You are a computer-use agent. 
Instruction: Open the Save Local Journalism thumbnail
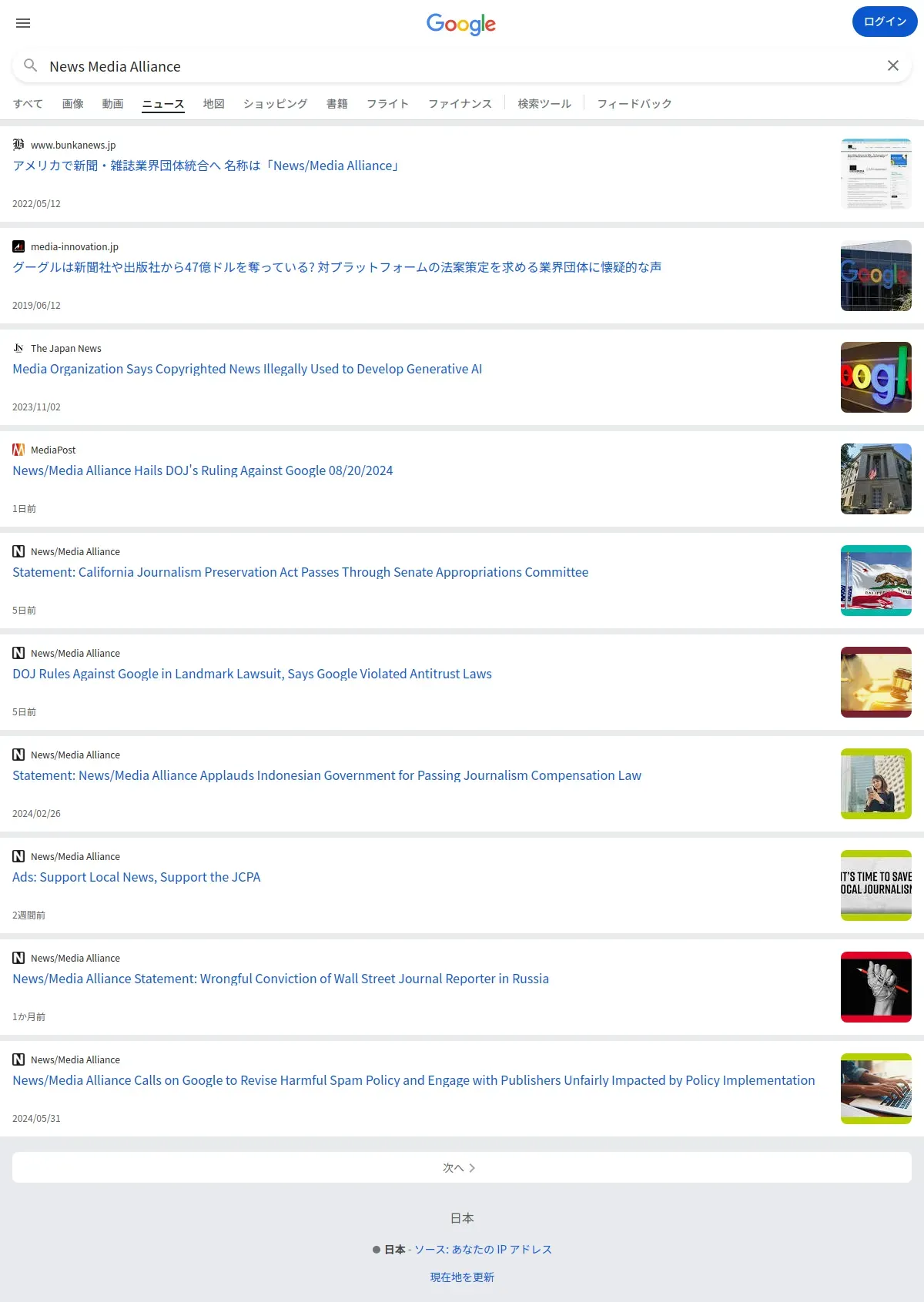(x=876, y=885)
